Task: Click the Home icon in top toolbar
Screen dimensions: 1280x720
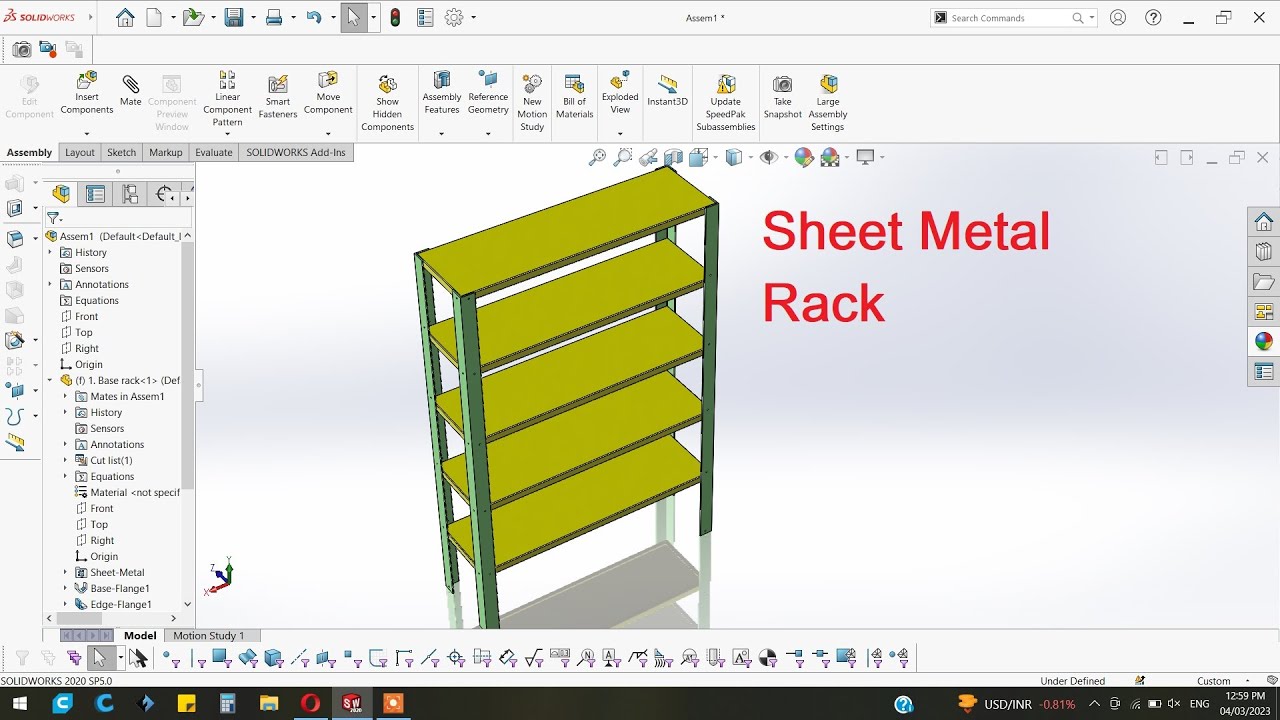Action: pos(125,17)
